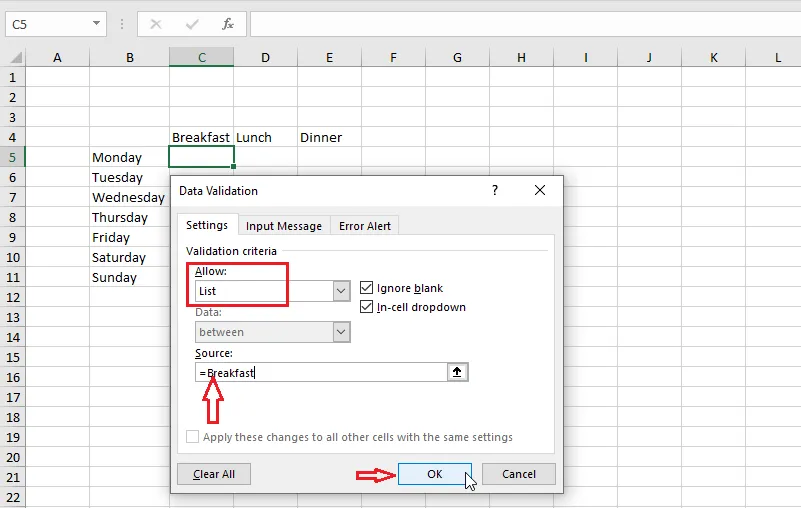Viewport: 801px width, 508px height.
Task: Click the formula bar Enter checkmark icon
Action: click(x=192, y=24)
